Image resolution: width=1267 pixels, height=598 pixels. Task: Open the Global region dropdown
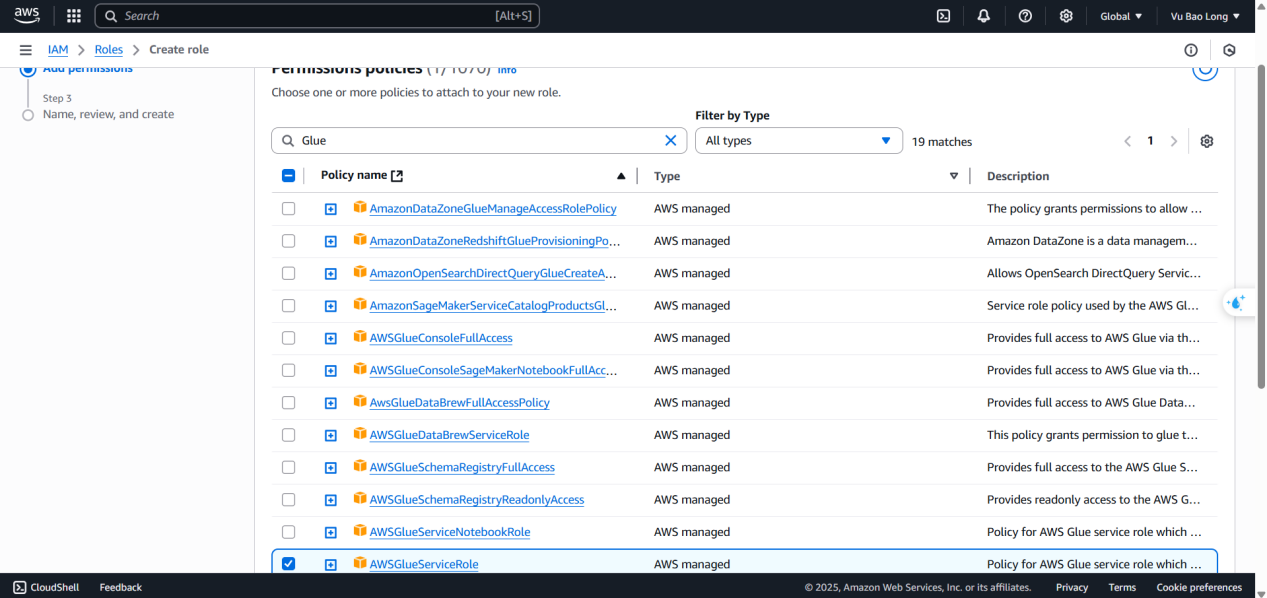1121,16
